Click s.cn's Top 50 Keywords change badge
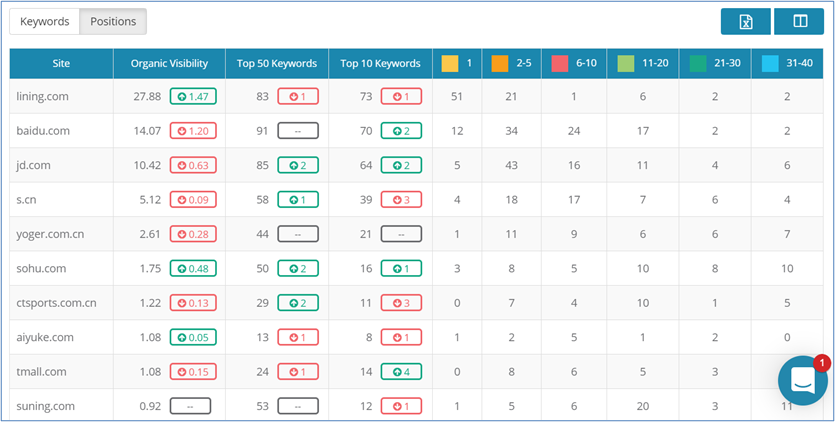Screen dimensions: 835x422 pyautogui.click(x=298, y=200)
